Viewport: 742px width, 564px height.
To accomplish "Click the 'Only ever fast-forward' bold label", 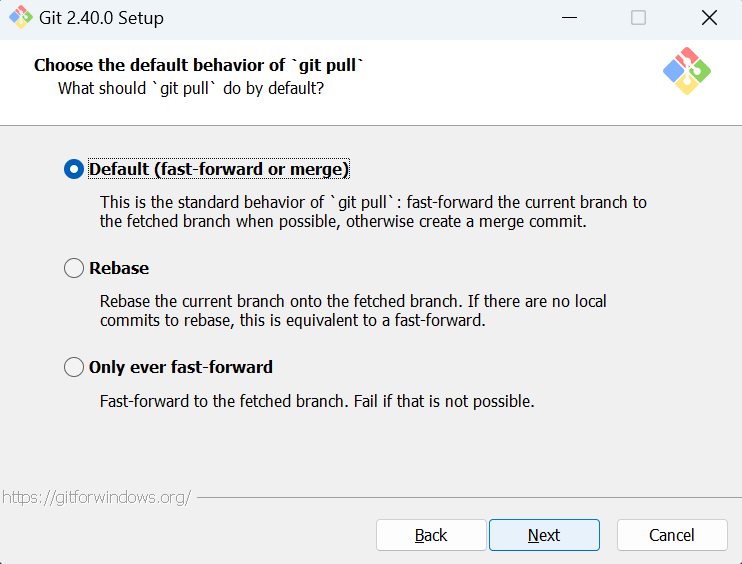I will (181, 367).
